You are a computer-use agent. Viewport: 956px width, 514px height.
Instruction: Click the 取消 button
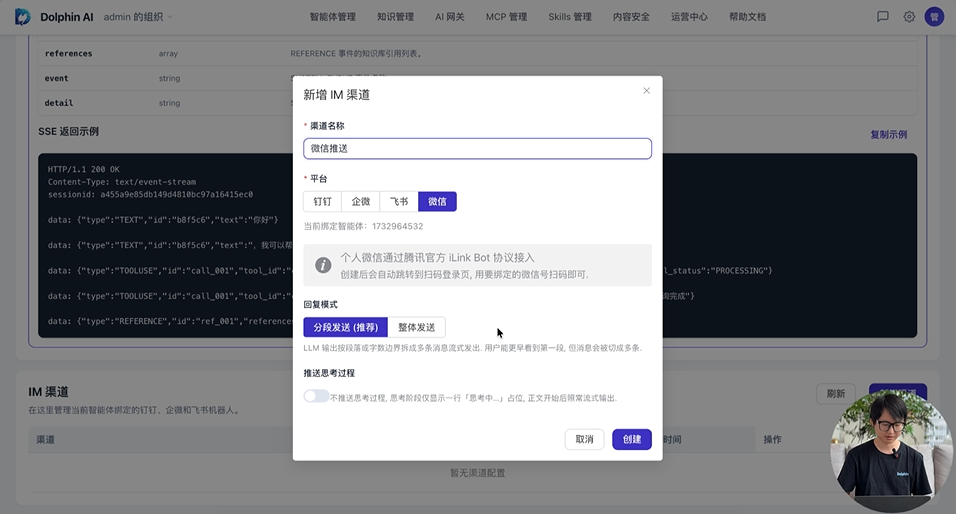click(x=584, y=440)
